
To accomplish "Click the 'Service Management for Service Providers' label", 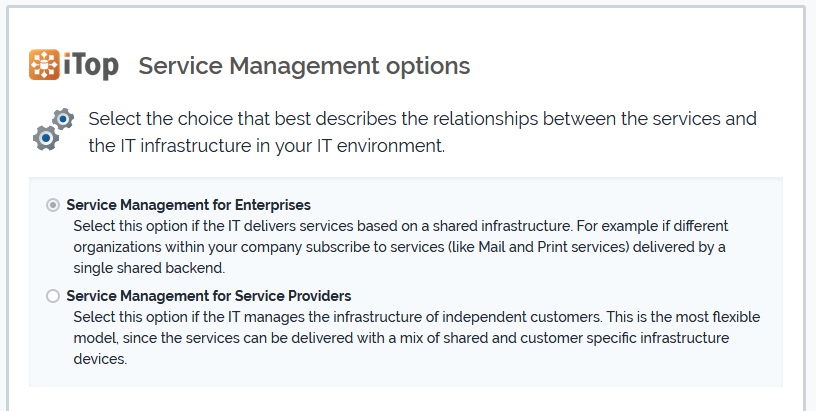I will pos(208,296).
